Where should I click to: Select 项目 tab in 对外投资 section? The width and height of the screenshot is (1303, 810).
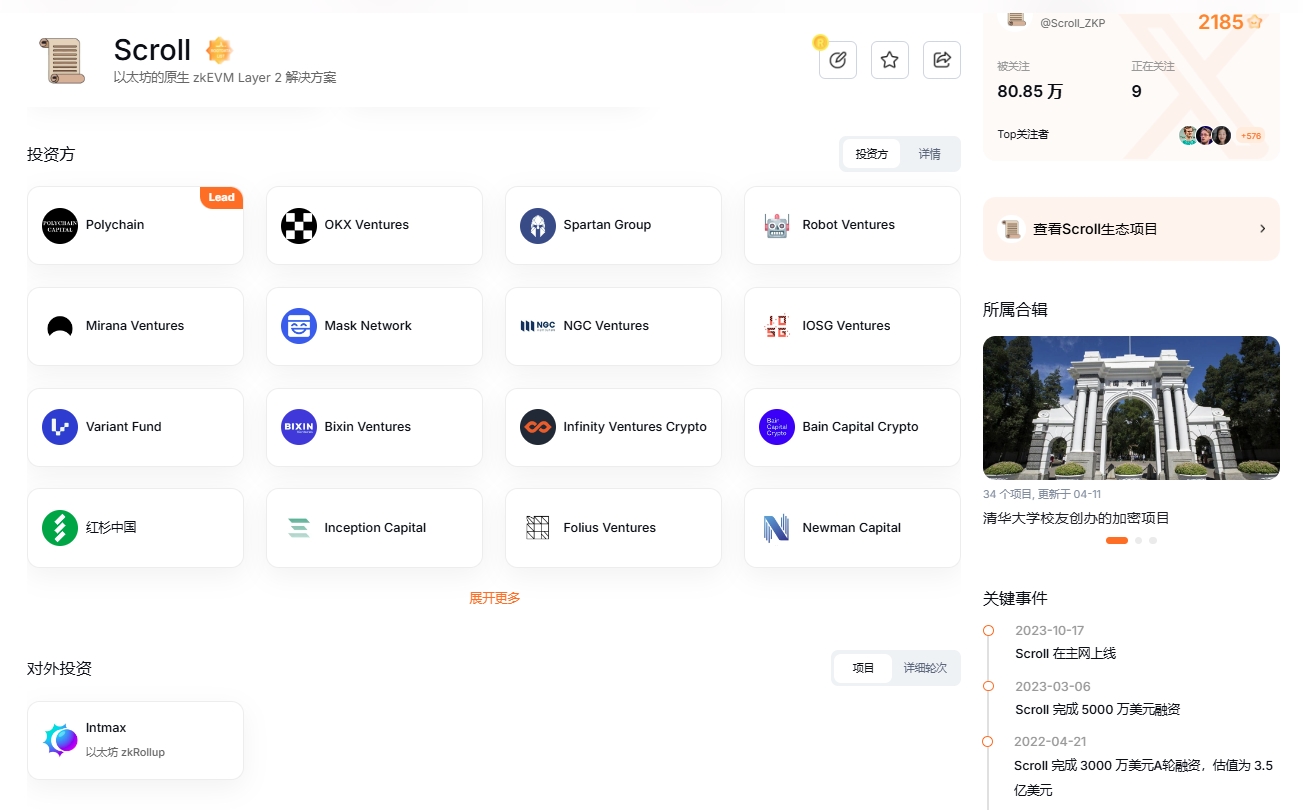pyautogui.click(x=863, y=668)
